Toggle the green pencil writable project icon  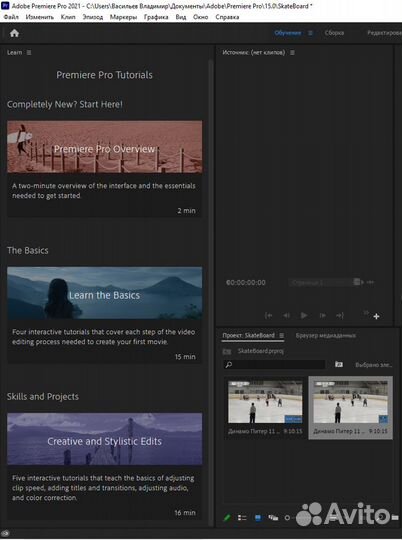(227, 518)
